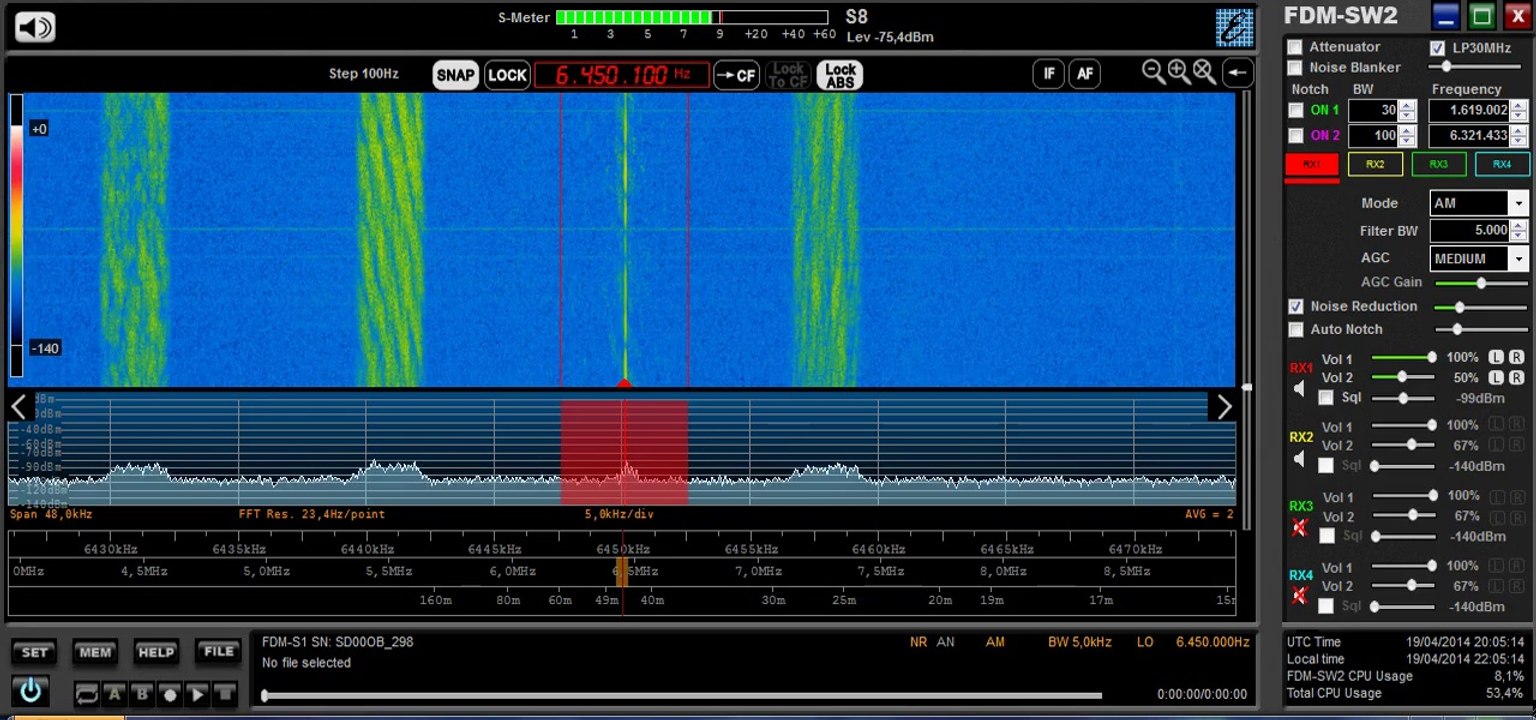Enable RX2 squelch (Sql) checkbox
The image size is (1536, 720).
click(x=1326, y=466)
